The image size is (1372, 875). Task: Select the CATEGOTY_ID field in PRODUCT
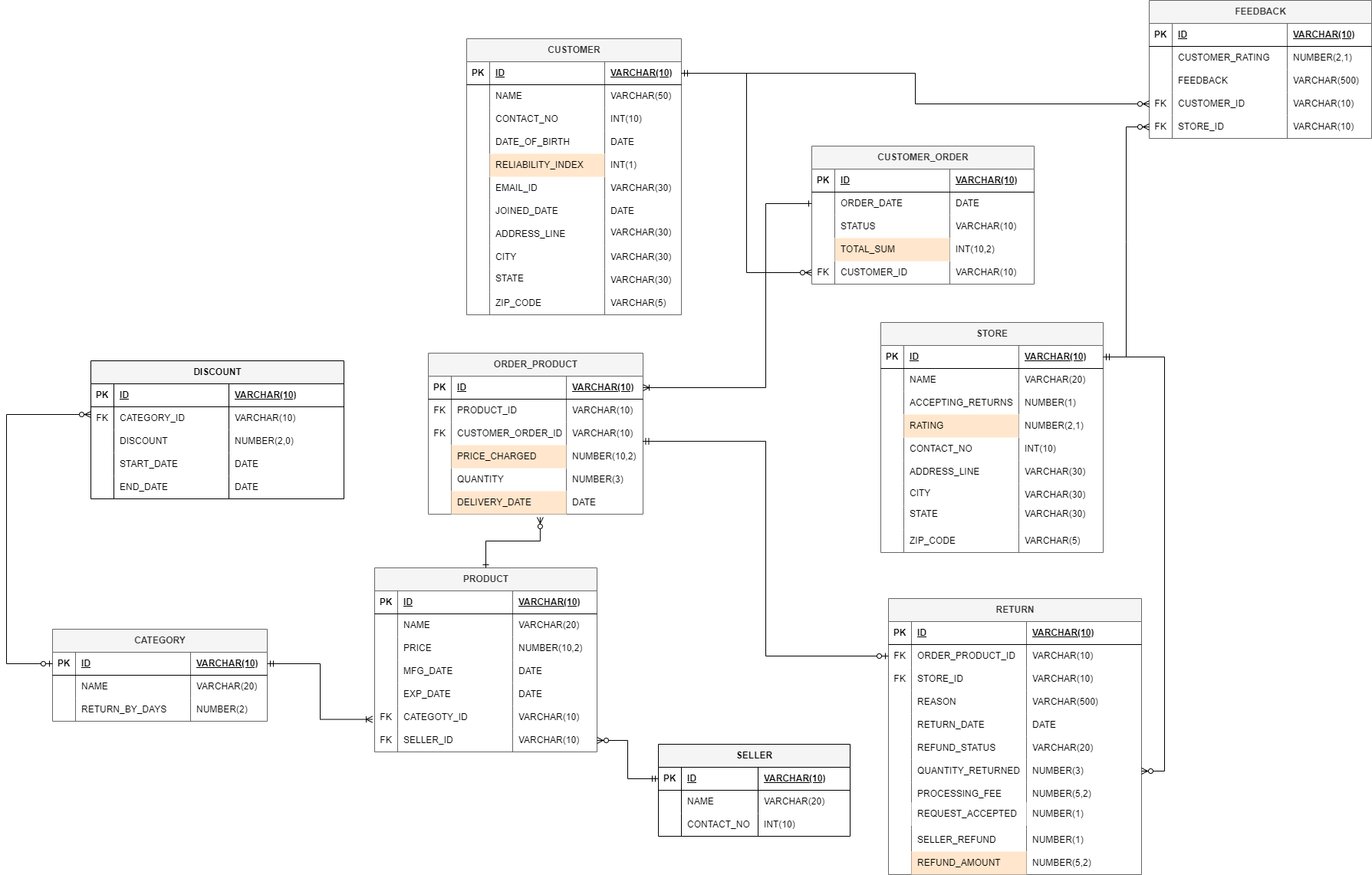coord(435,717)
